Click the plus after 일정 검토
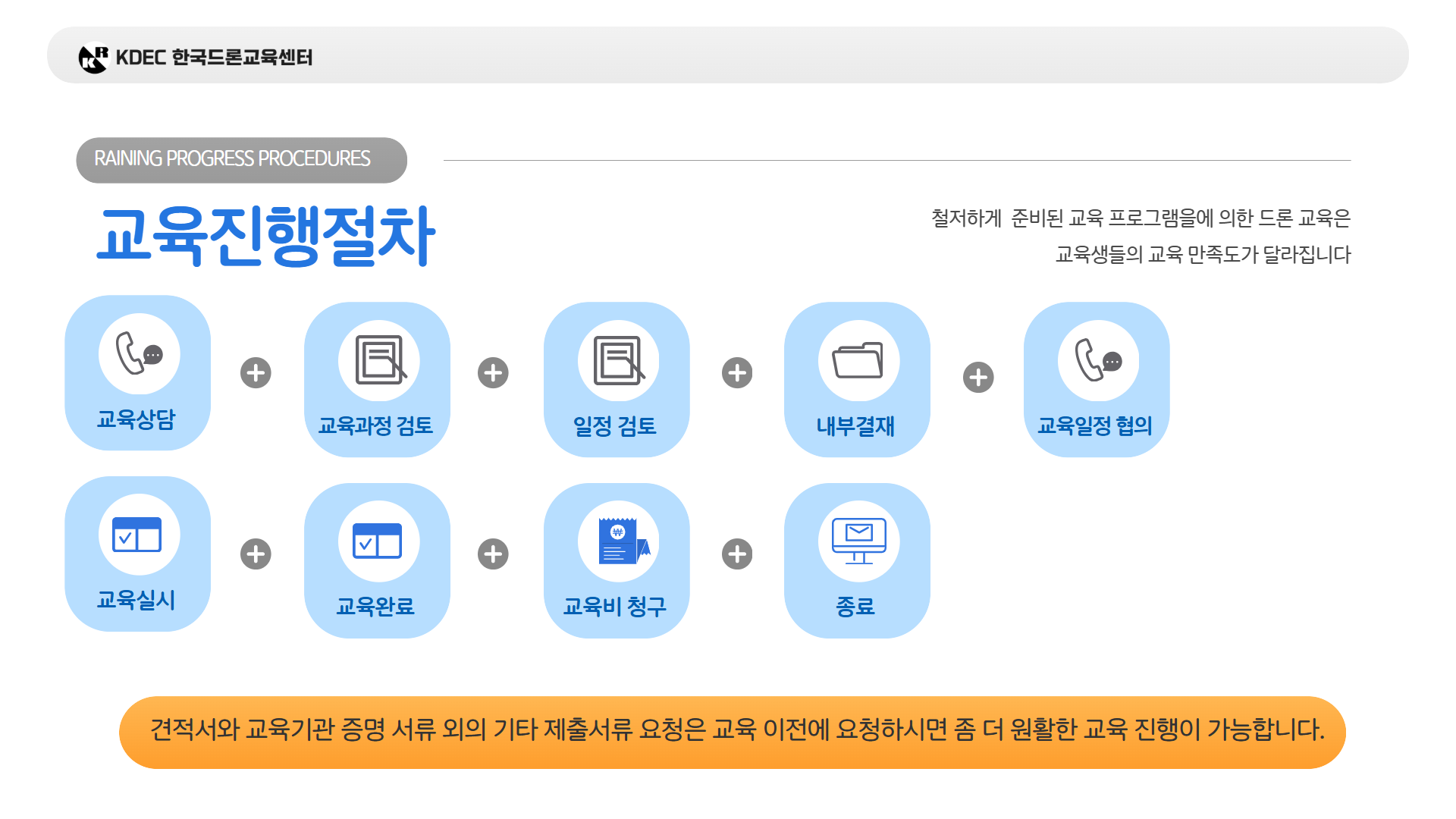The width and height of the screenshot is (1456, 819). pos(736,372)
